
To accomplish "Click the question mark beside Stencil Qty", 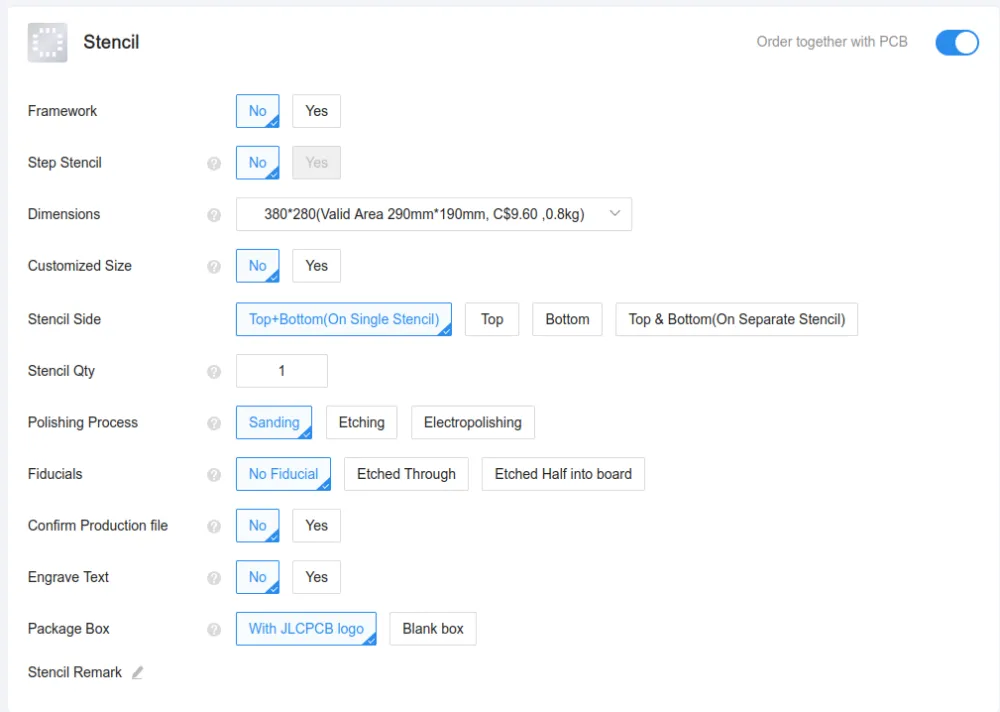I will pyautogui.click(x=214, y=372).
